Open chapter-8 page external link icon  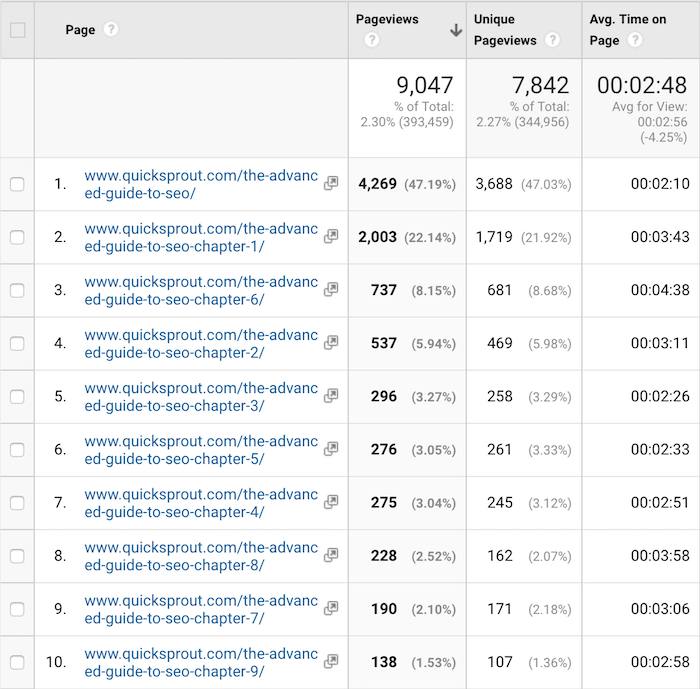pos(331,555)
